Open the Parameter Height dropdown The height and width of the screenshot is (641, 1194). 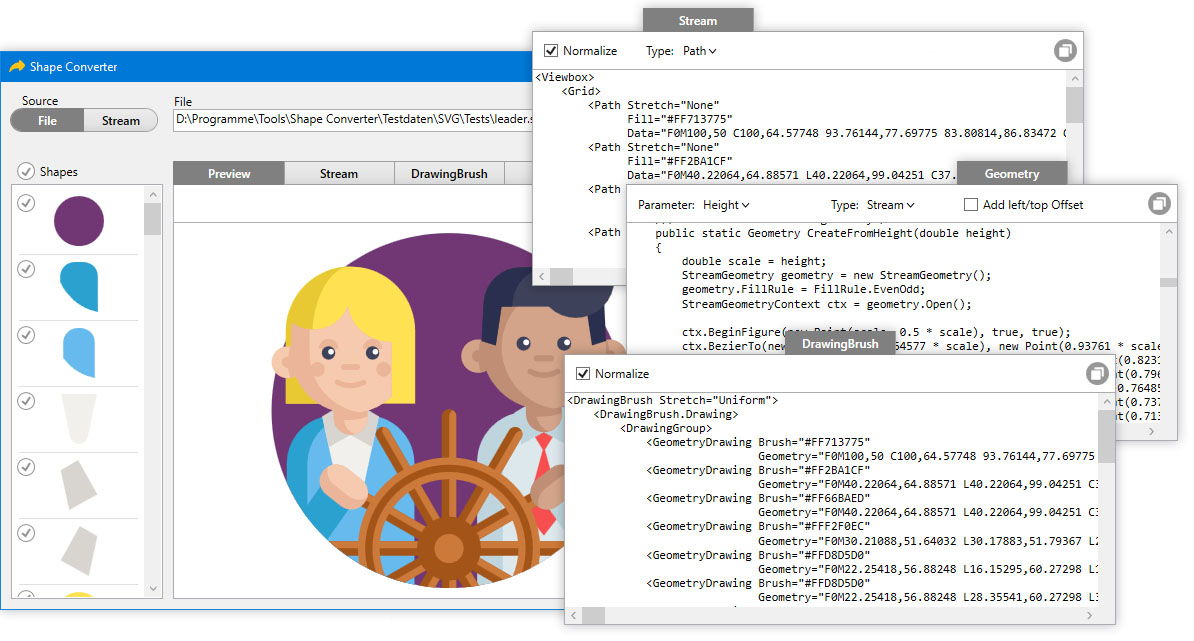pos(726,205)
